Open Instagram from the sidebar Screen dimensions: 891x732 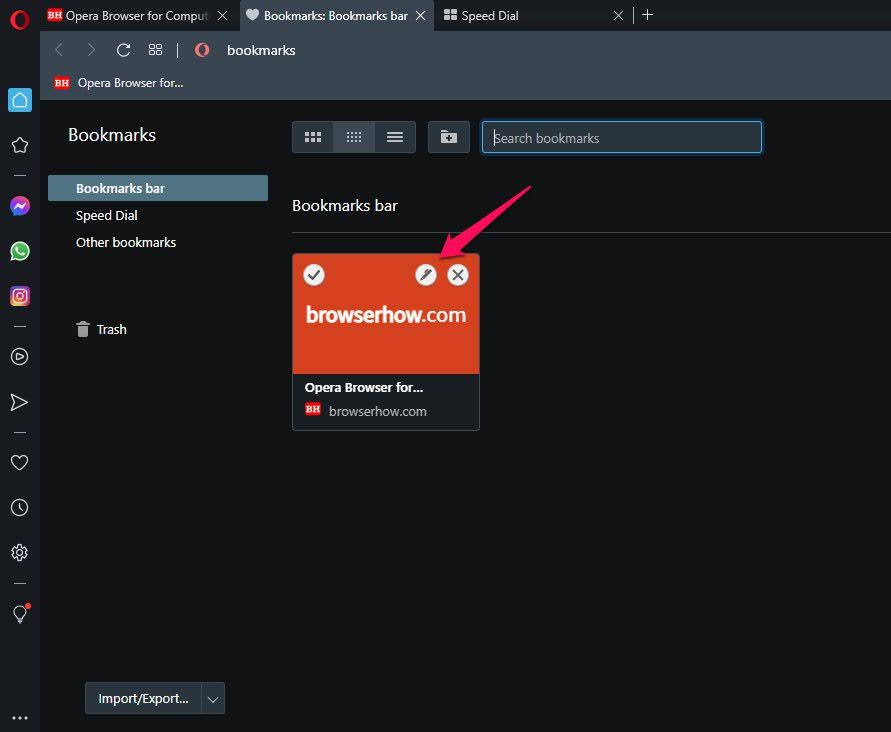click(x=20, y=296)
